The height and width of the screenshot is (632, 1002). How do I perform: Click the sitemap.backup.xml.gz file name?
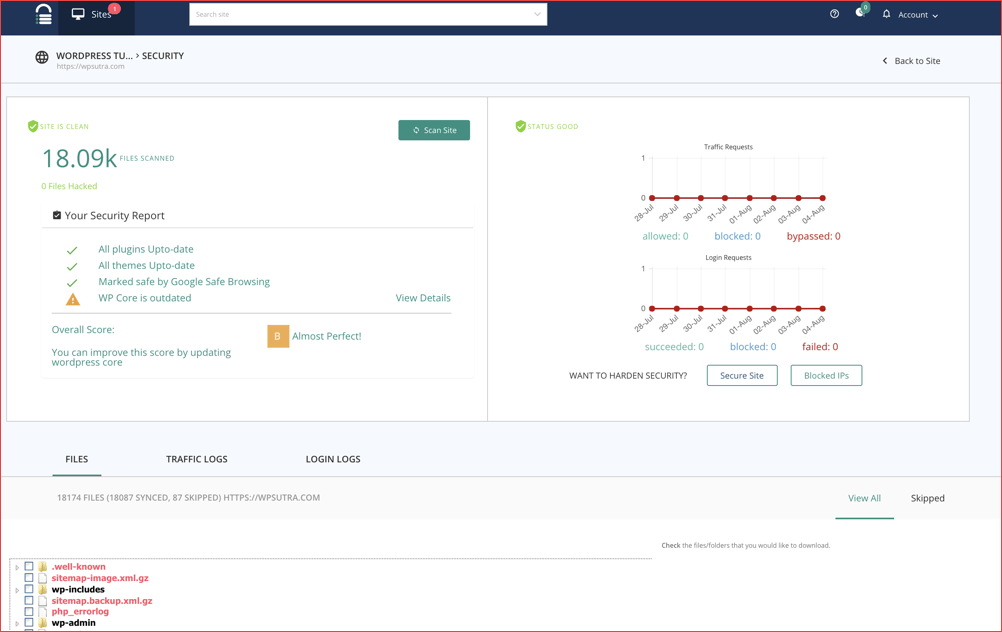102,601
